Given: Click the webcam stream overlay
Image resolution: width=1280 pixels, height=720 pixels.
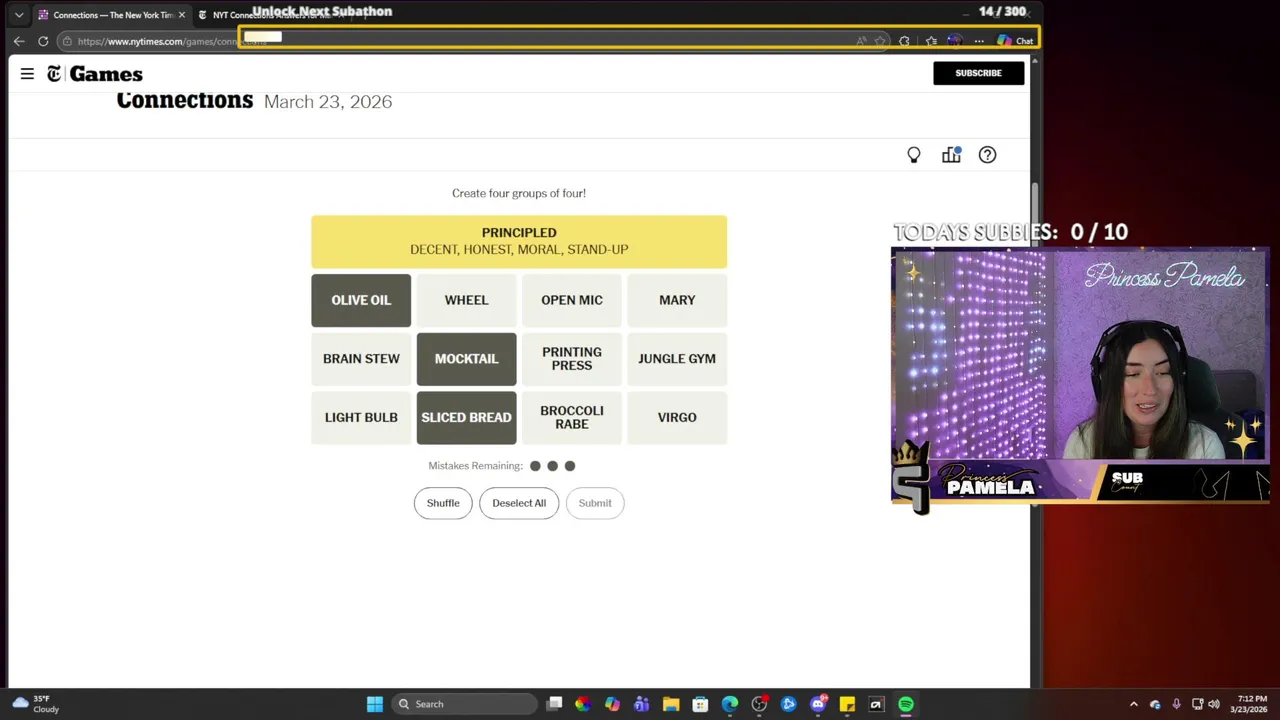Looking at the screenshot, I should click(x=1080, y=375).
